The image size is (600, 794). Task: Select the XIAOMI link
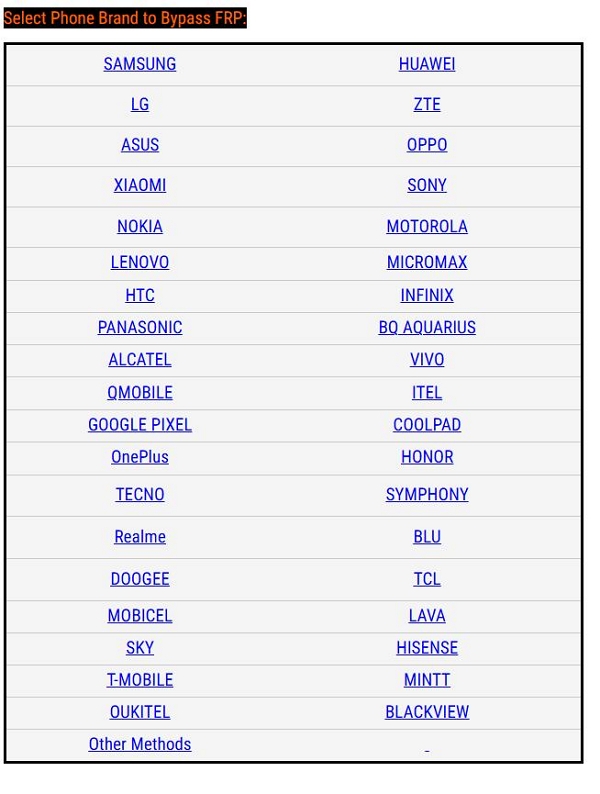(x=140, y=185)
